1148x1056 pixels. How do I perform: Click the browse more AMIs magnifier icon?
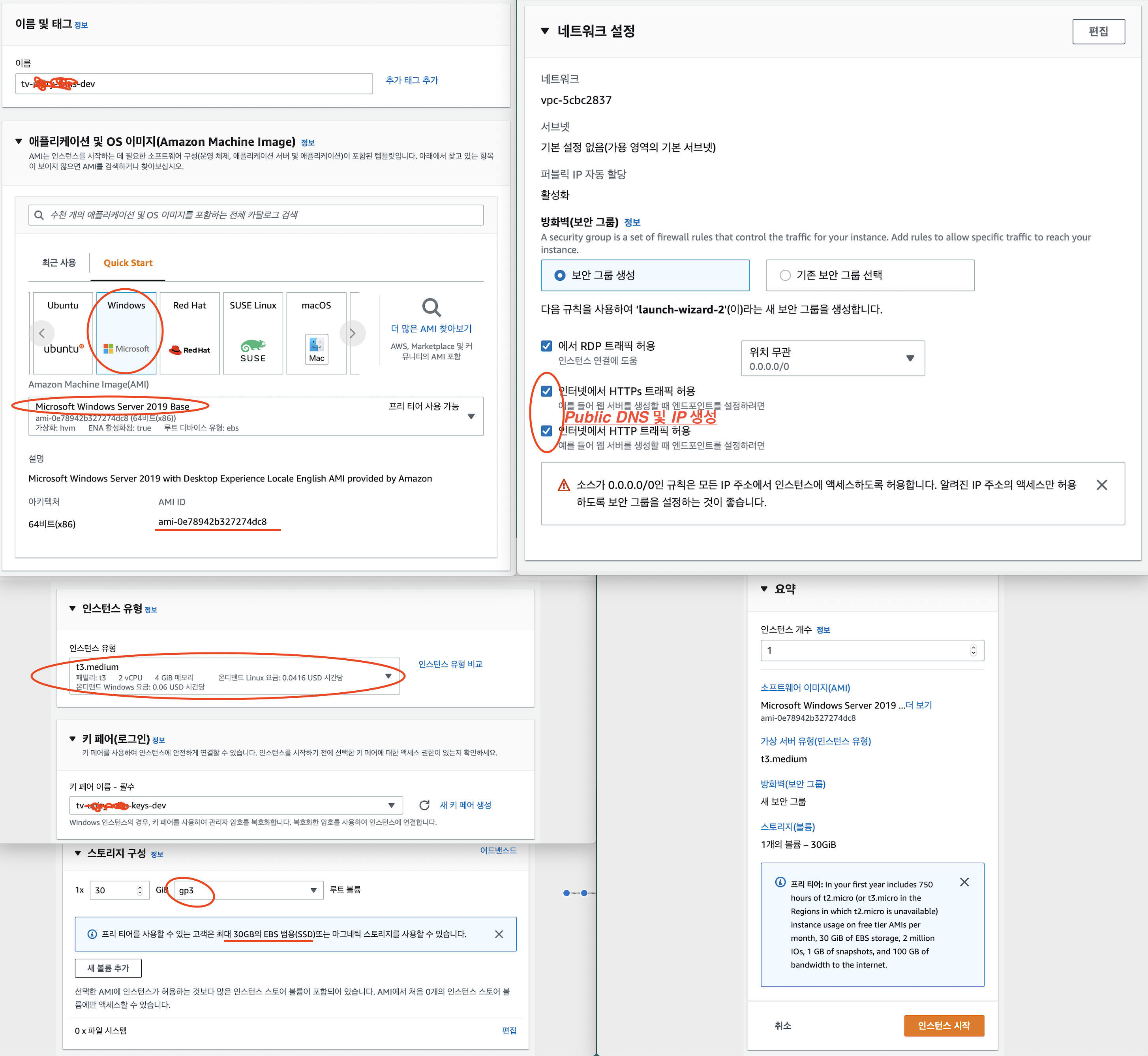[431, 307]
